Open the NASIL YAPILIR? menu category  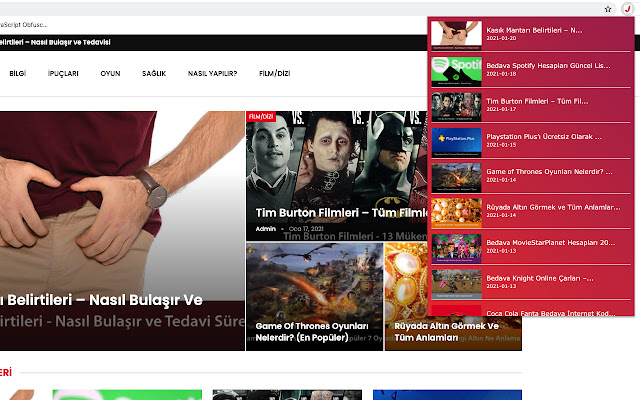(212, 73)
